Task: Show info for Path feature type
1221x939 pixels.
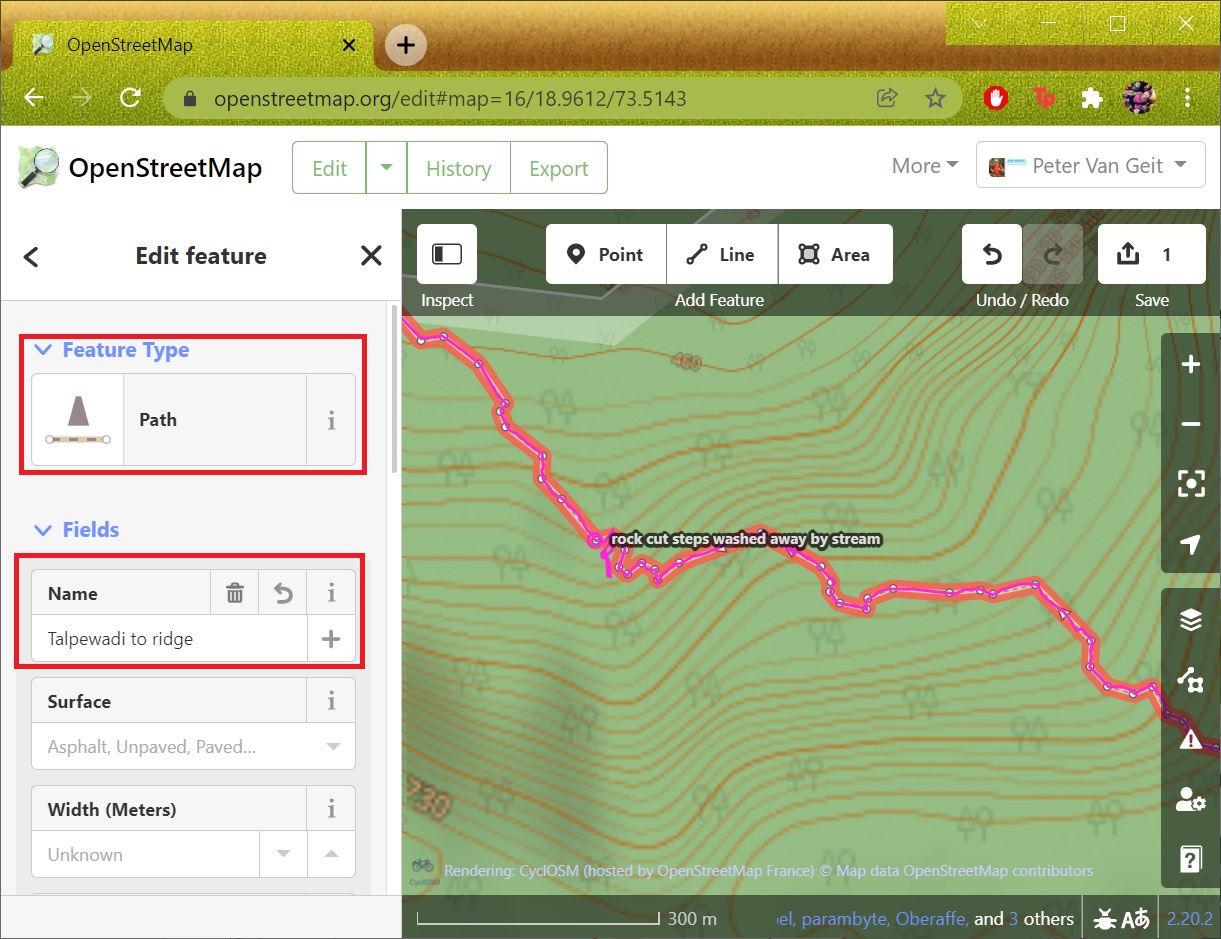Action: 331,420
